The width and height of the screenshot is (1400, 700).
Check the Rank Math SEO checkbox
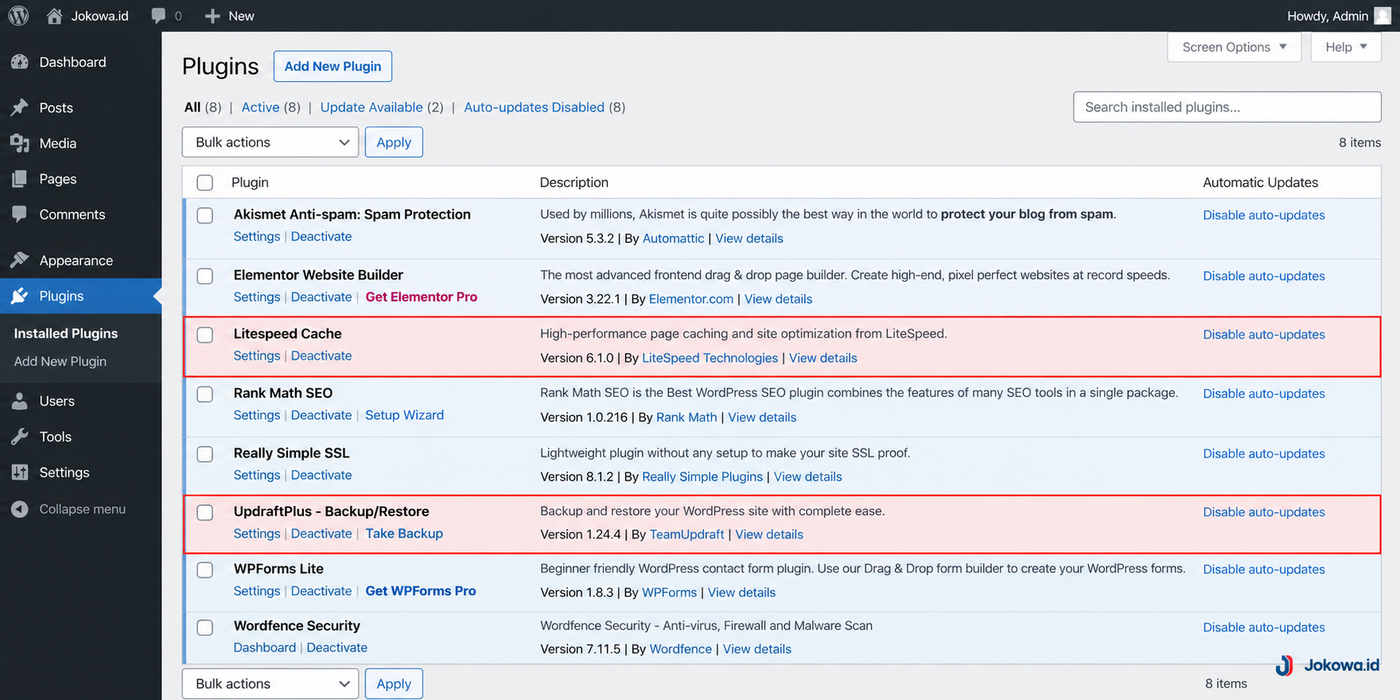pyautogui.click(x=205, y=394)
